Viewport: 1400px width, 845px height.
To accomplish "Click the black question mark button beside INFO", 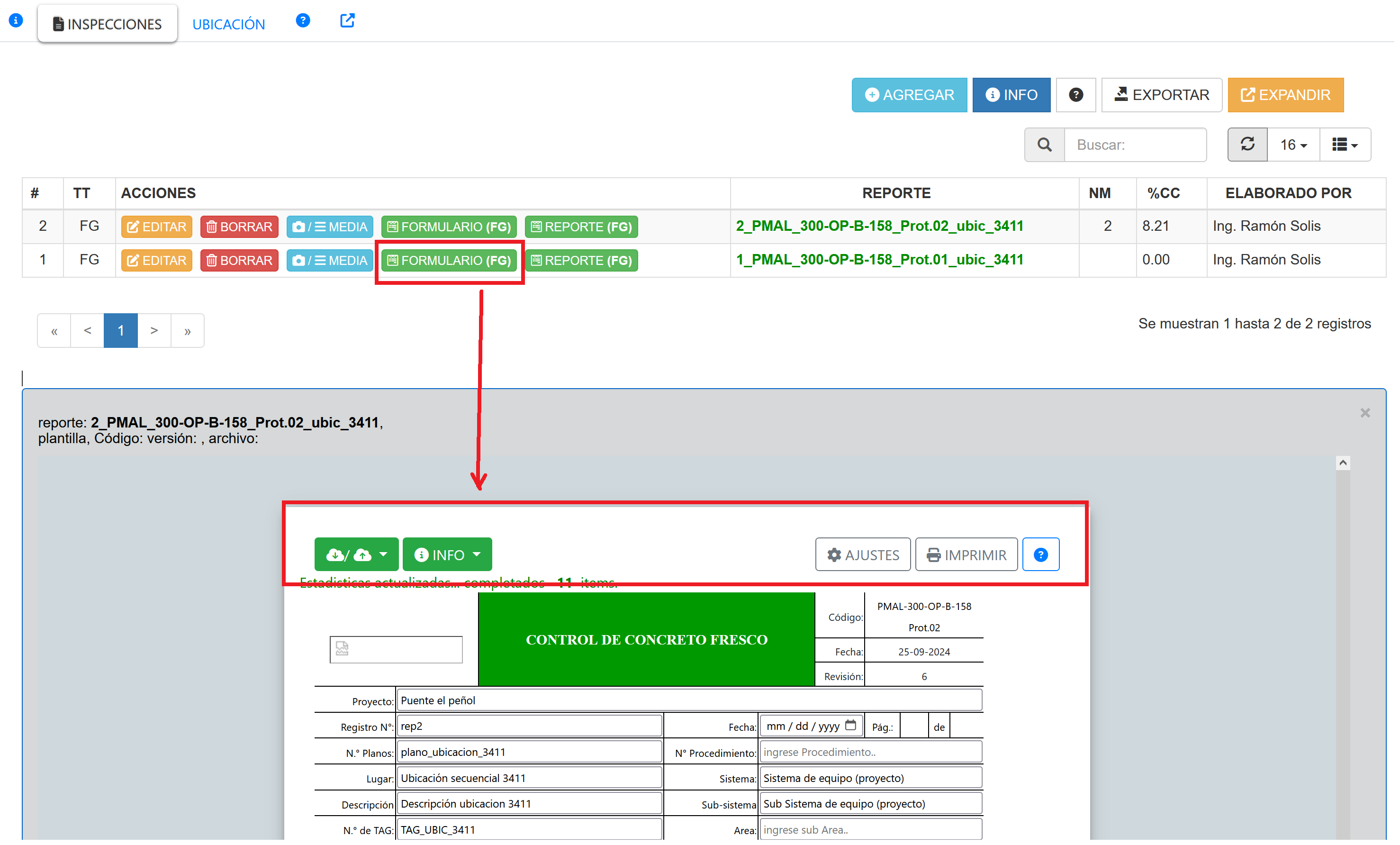I will click(1075, 95).
